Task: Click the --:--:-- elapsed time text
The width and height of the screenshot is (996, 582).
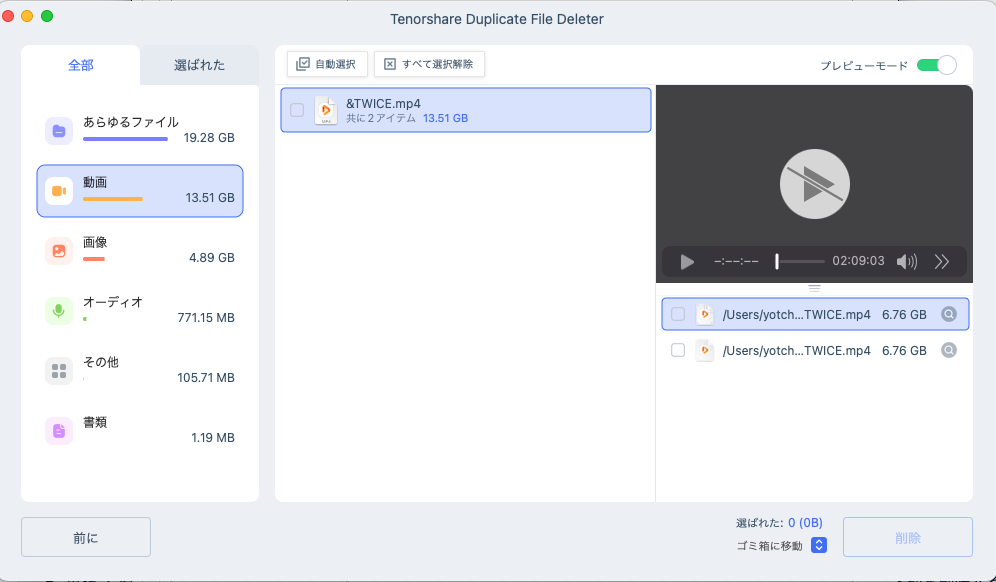Action: click(x=736, y=261)
